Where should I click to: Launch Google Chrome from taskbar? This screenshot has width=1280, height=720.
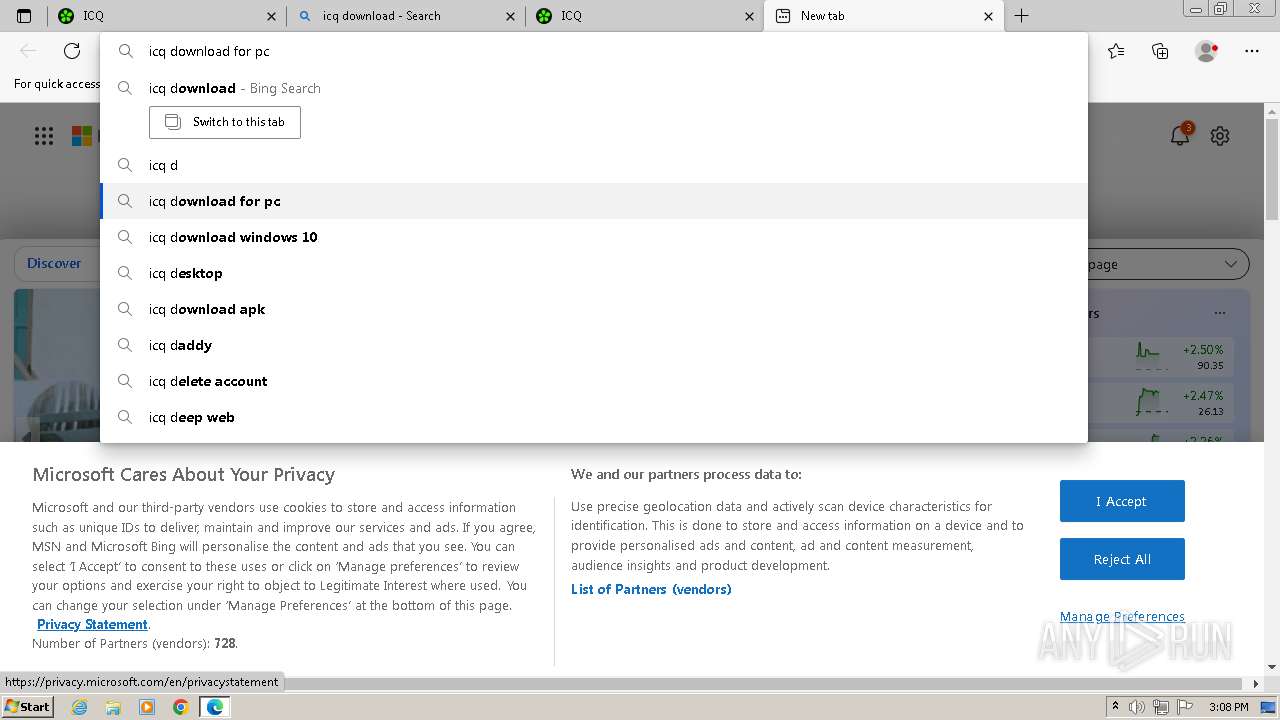pyautogui.click(x=180, y=707)
